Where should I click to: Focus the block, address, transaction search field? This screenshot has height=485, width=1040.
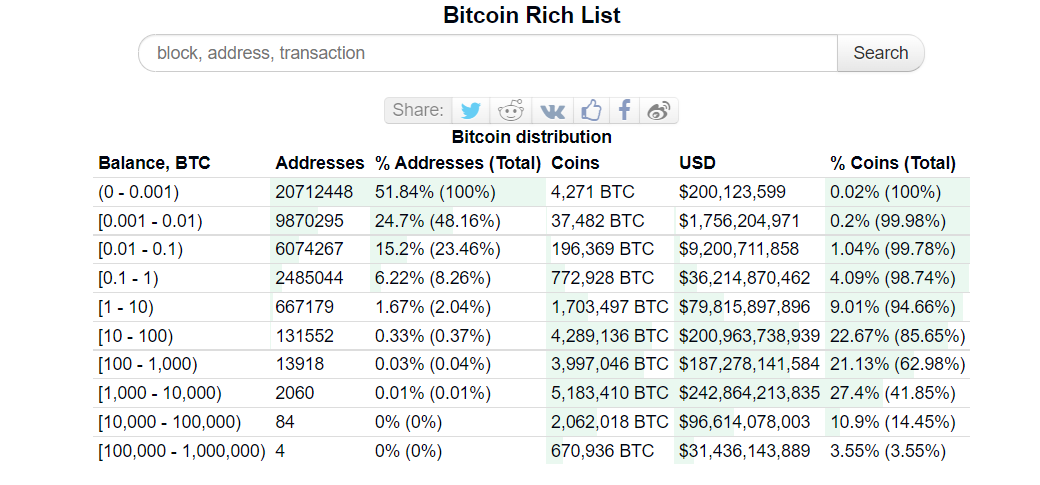(x=488, y=53)
